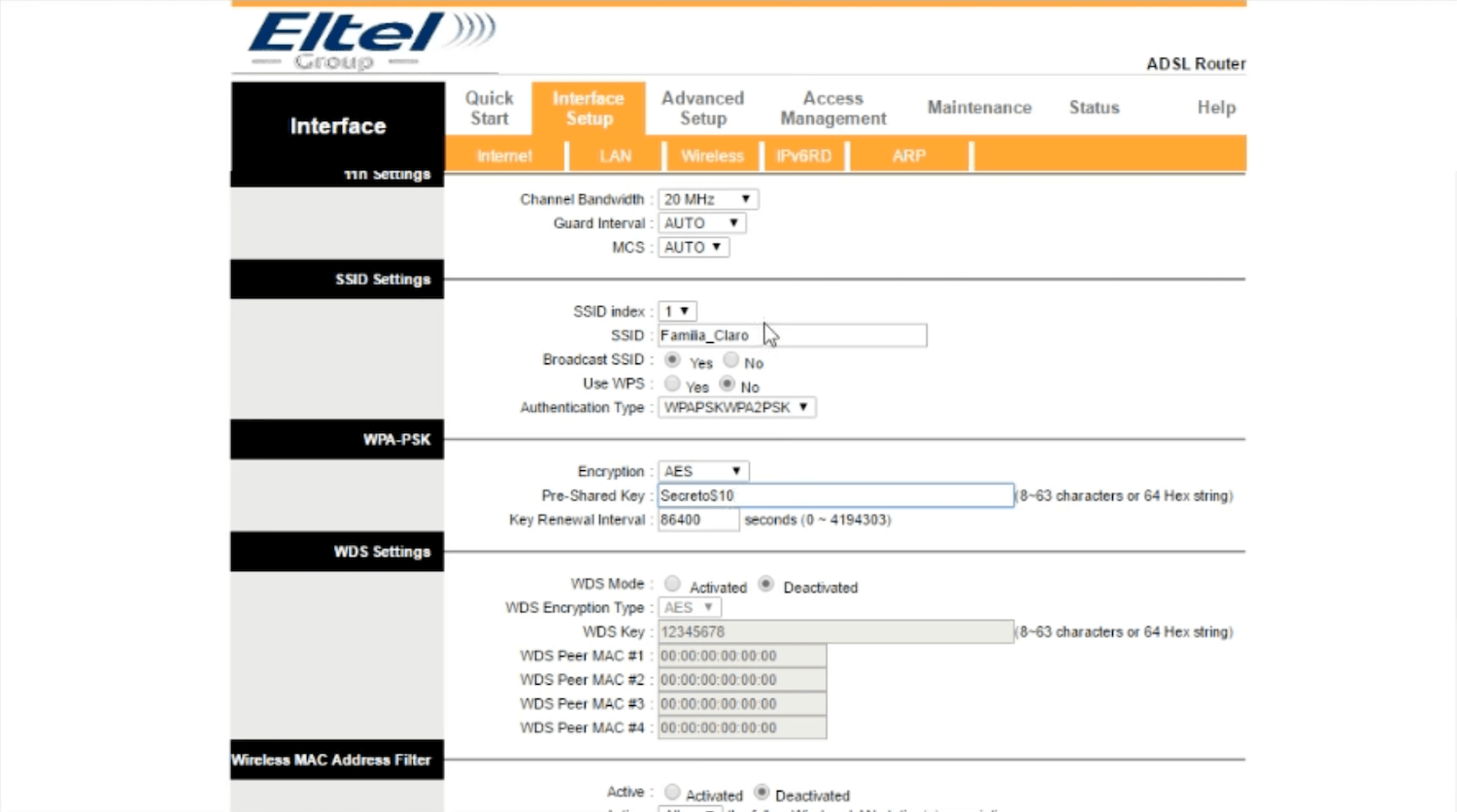Open the Guard Interval dropdown

[701, 223]
